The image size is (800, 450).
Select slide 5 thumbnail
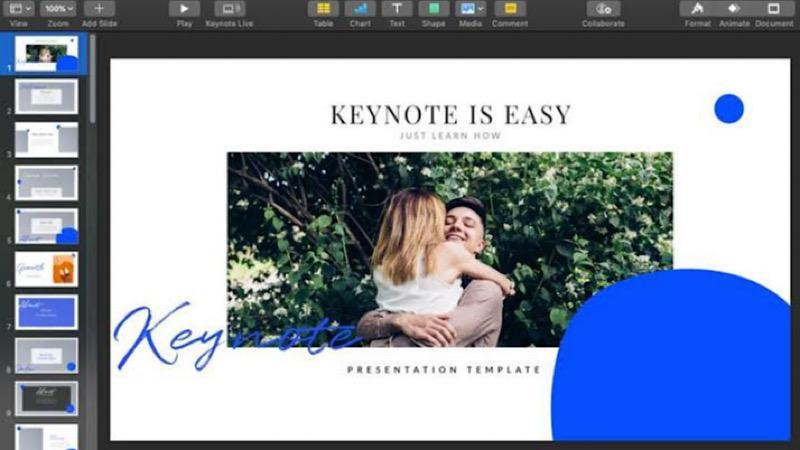click(46, 226)
